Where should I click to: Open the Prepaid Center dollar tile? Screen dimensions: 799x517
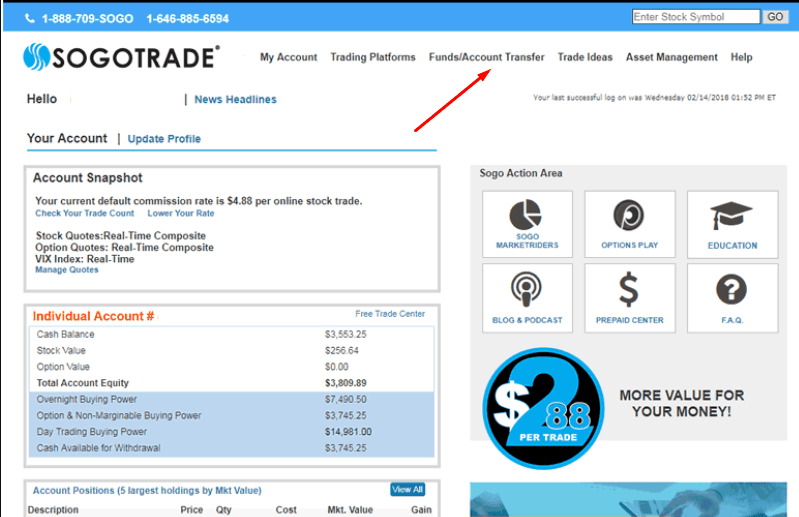point(629,298)
